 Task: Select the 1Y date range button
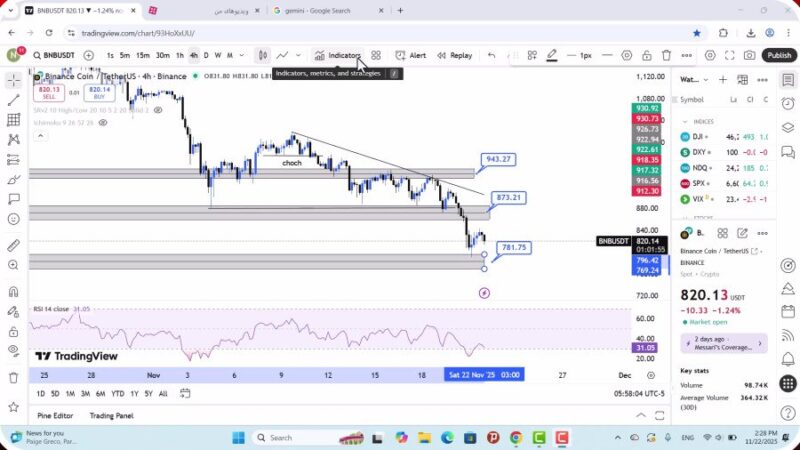(x=134, y=393)
